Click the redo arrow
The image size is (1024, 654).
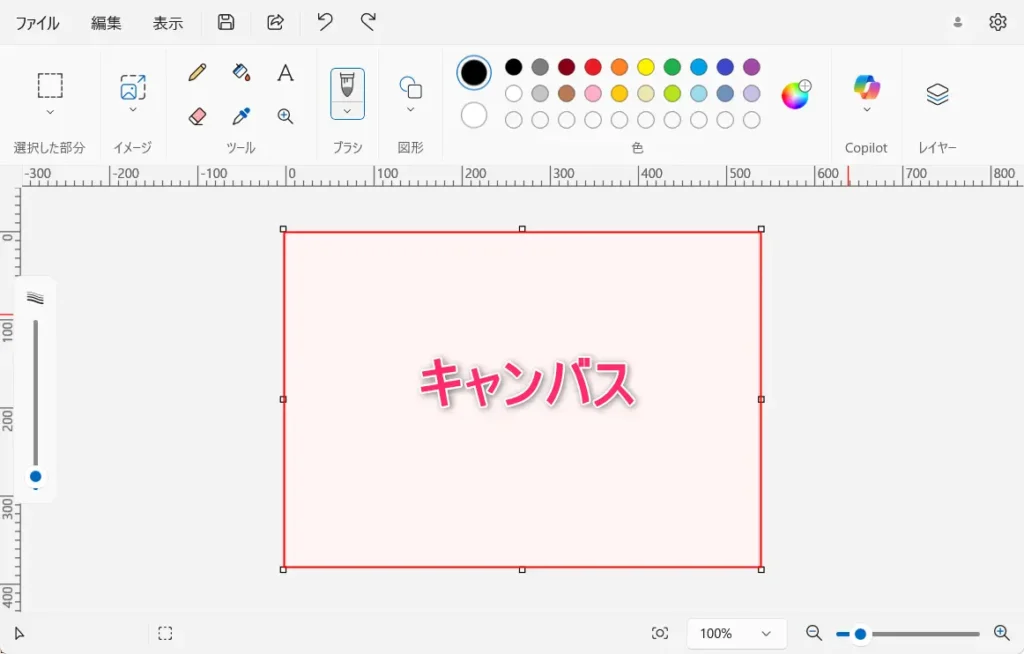coord(368,22)
